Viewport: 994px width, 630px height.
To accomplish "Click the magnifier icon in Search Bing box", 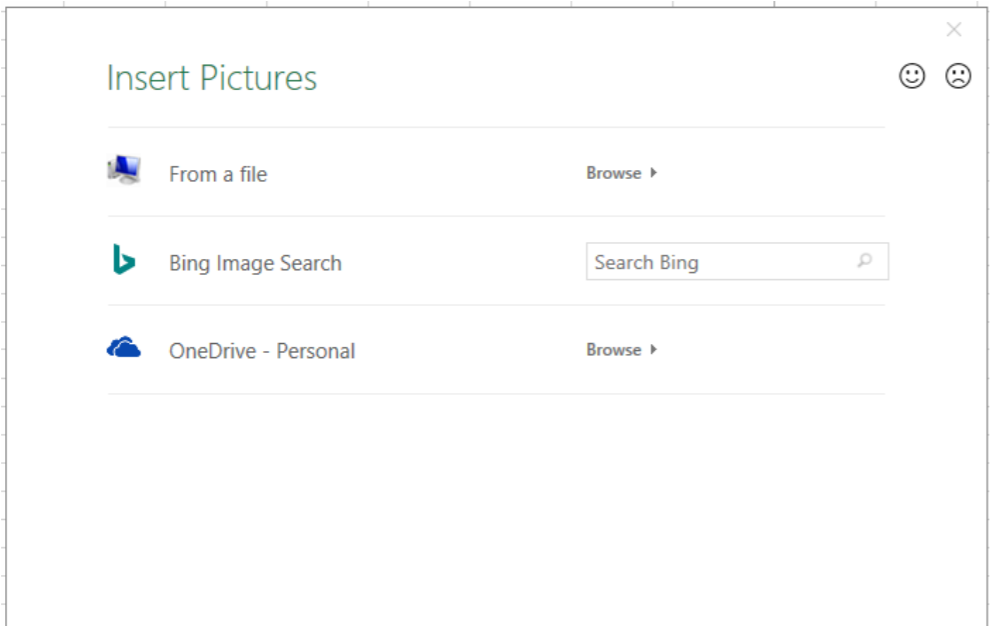I will pyautogui.click(x=865, y=261).
